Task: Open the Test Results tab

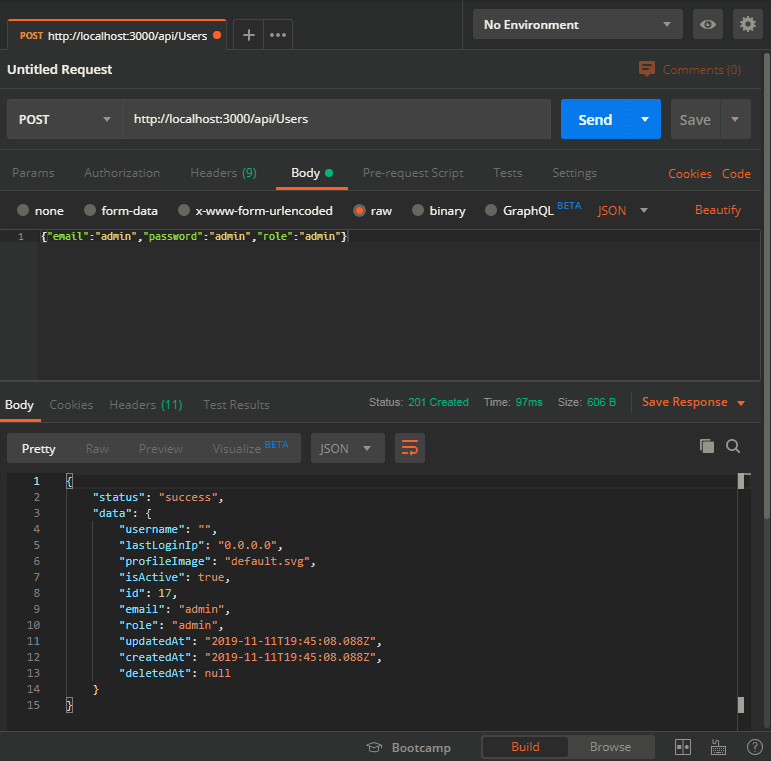Action: (236, 405)
